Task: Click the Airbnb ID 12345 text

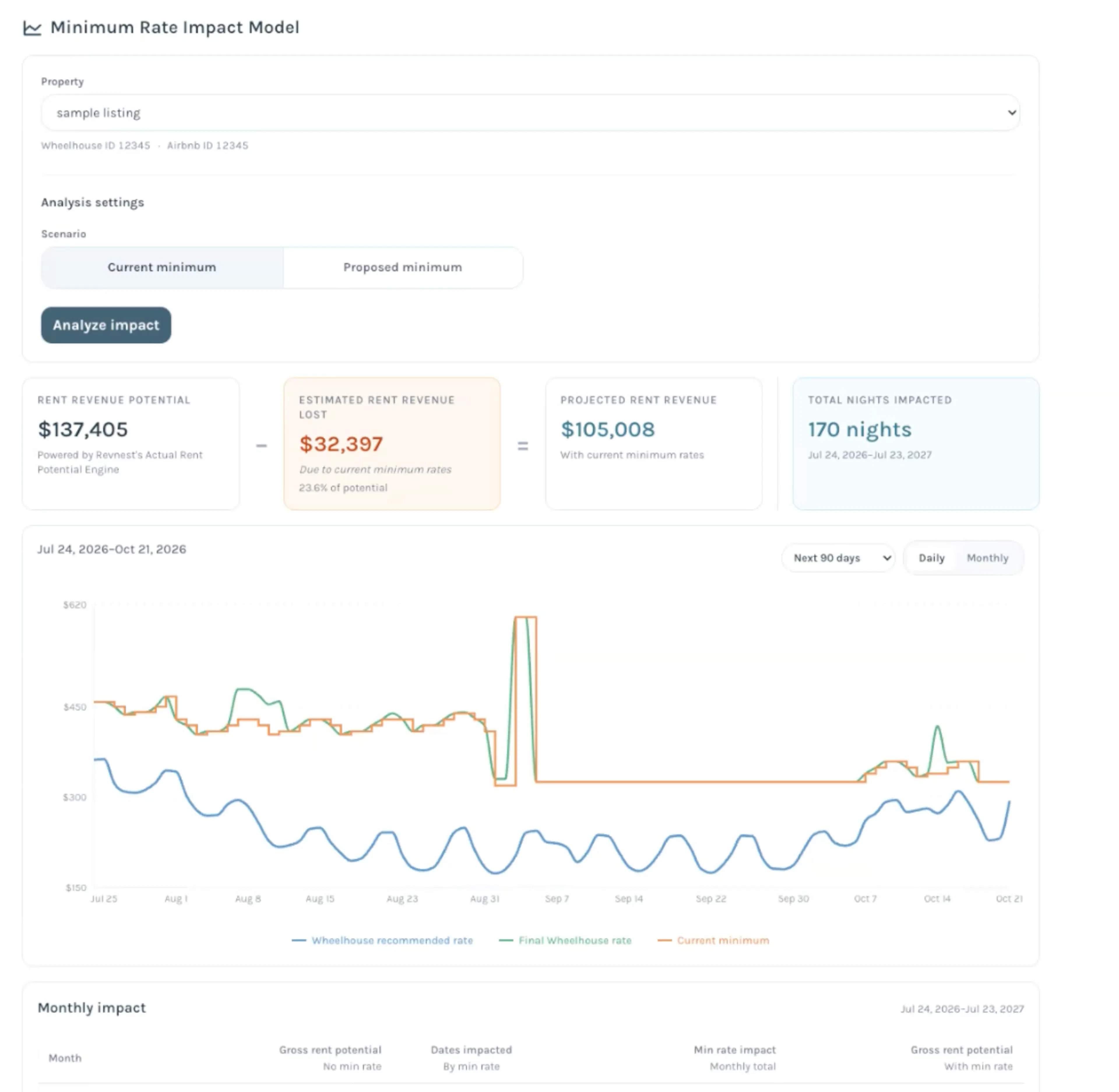Action: pos(207,146)
